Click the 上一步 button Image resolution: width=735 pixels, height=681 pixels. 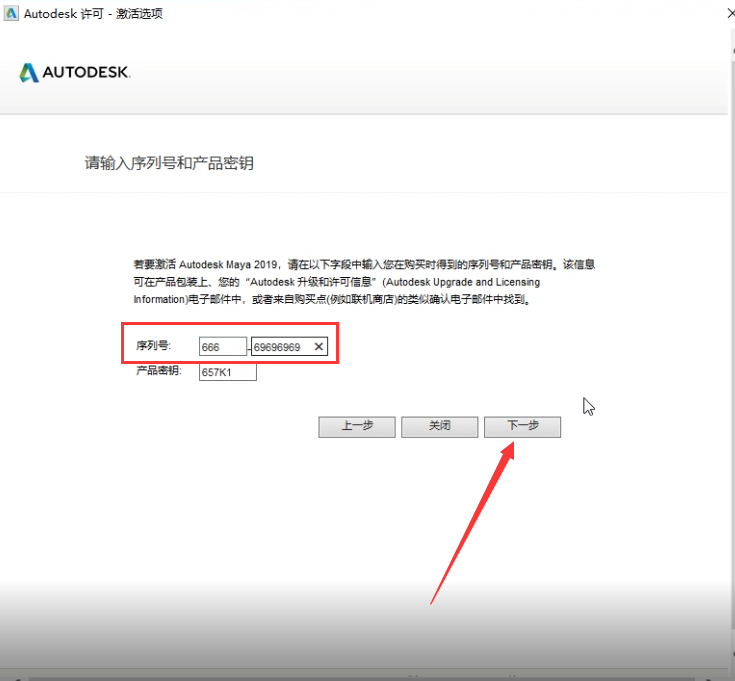357,427
